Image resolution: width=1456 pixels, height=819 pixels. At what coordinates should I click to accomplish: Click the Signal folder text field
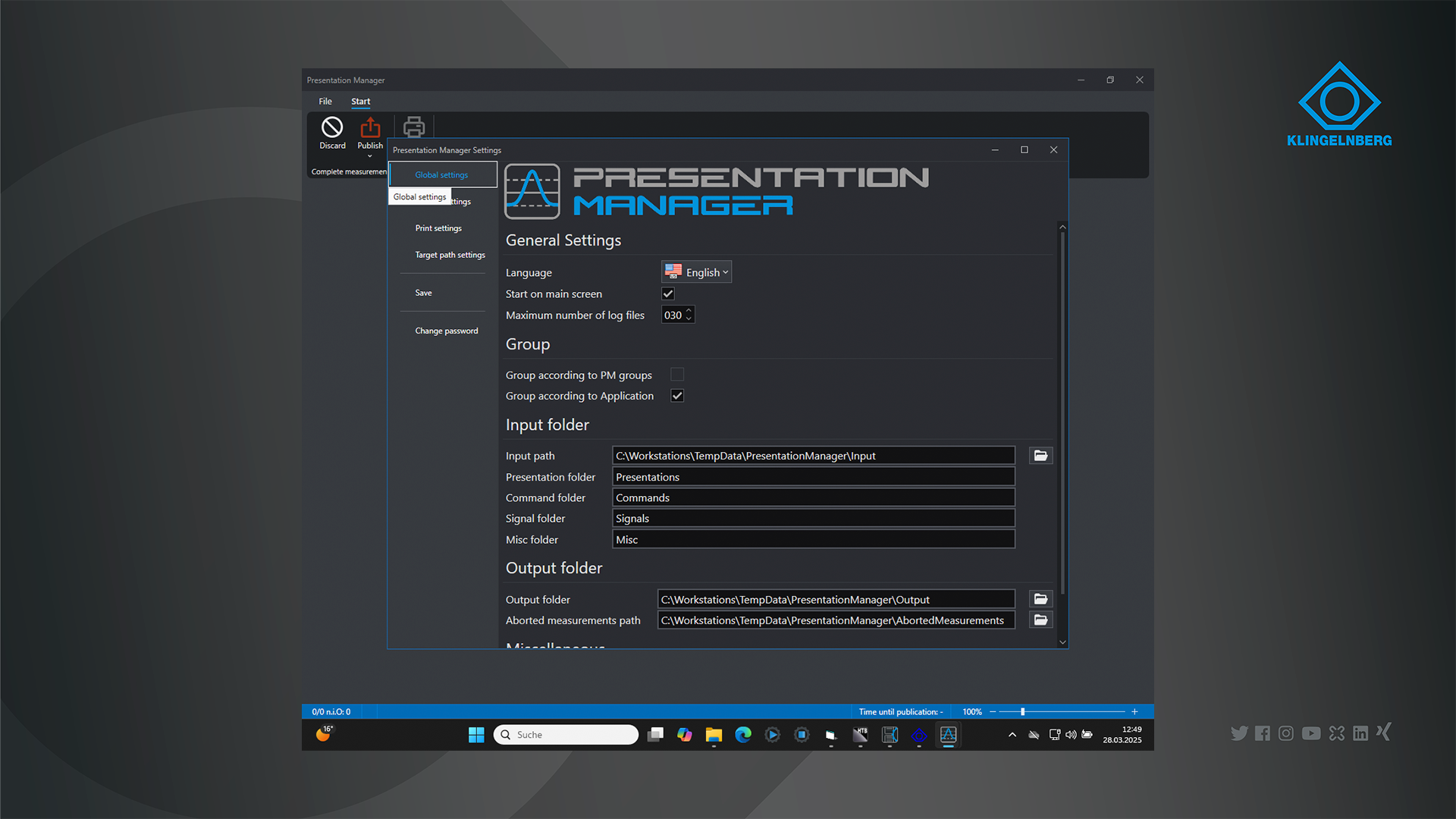pyautogui.click(x=814, y=519)
